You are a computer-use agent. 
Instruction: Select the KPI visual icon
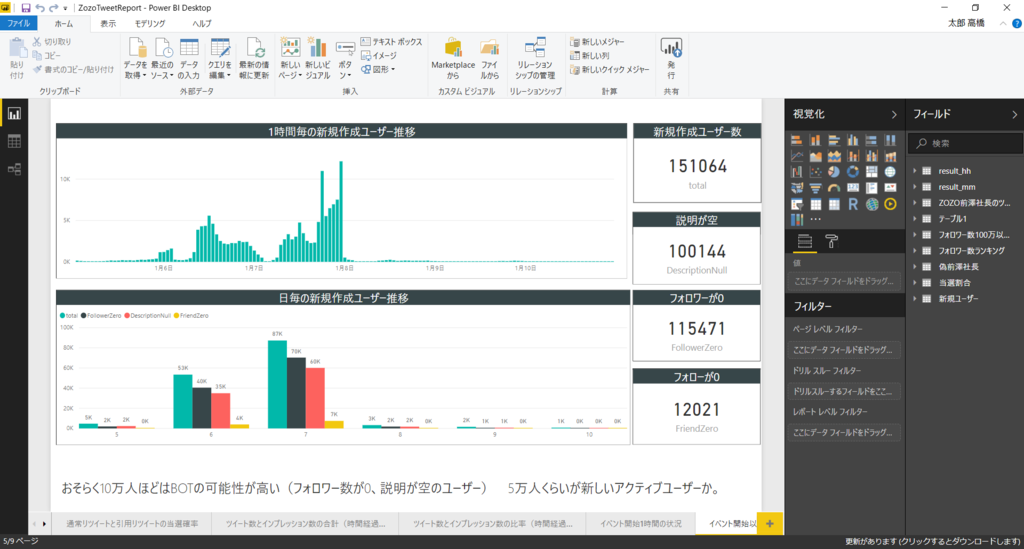pos(891,188)
